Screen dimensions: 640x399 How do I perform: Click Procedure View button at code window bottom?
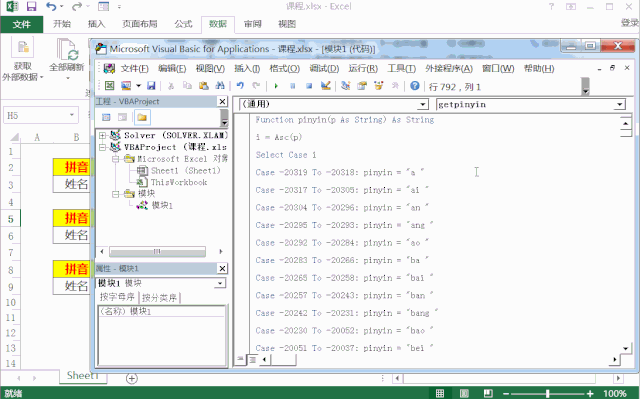coord(240,359)
